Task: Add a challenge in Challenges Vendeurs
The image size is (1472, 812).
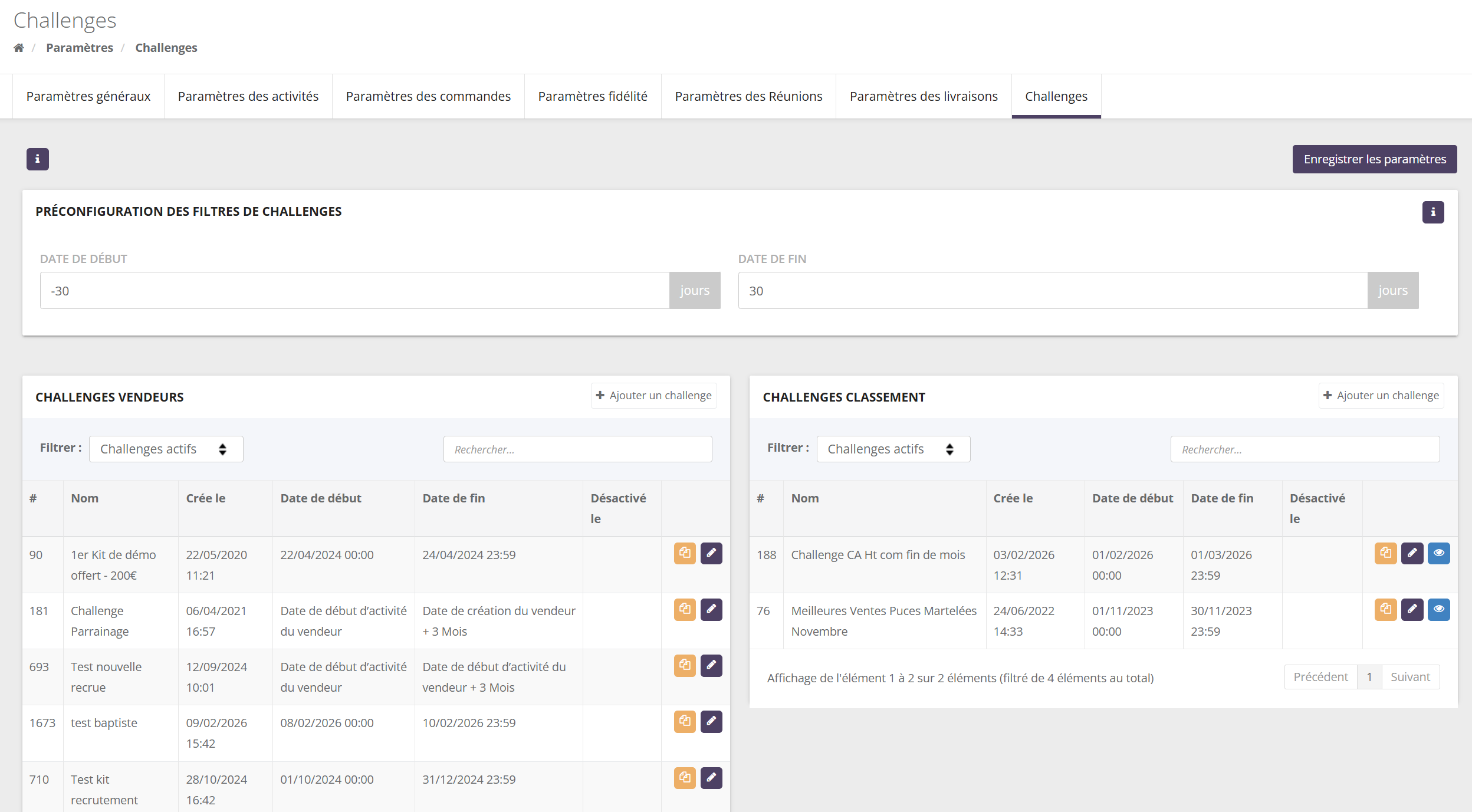Action: 654,396
